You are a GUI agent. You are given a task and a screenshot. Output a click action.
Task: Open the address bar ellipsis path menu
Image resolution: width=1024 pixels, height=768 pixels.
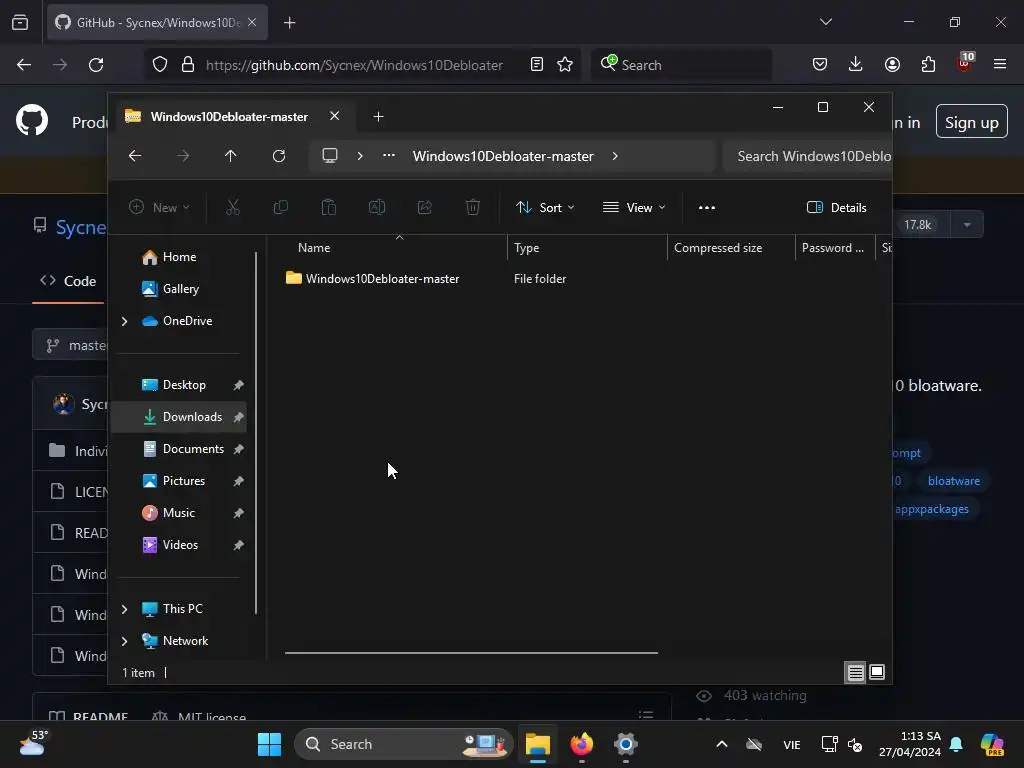coord(389,156)
